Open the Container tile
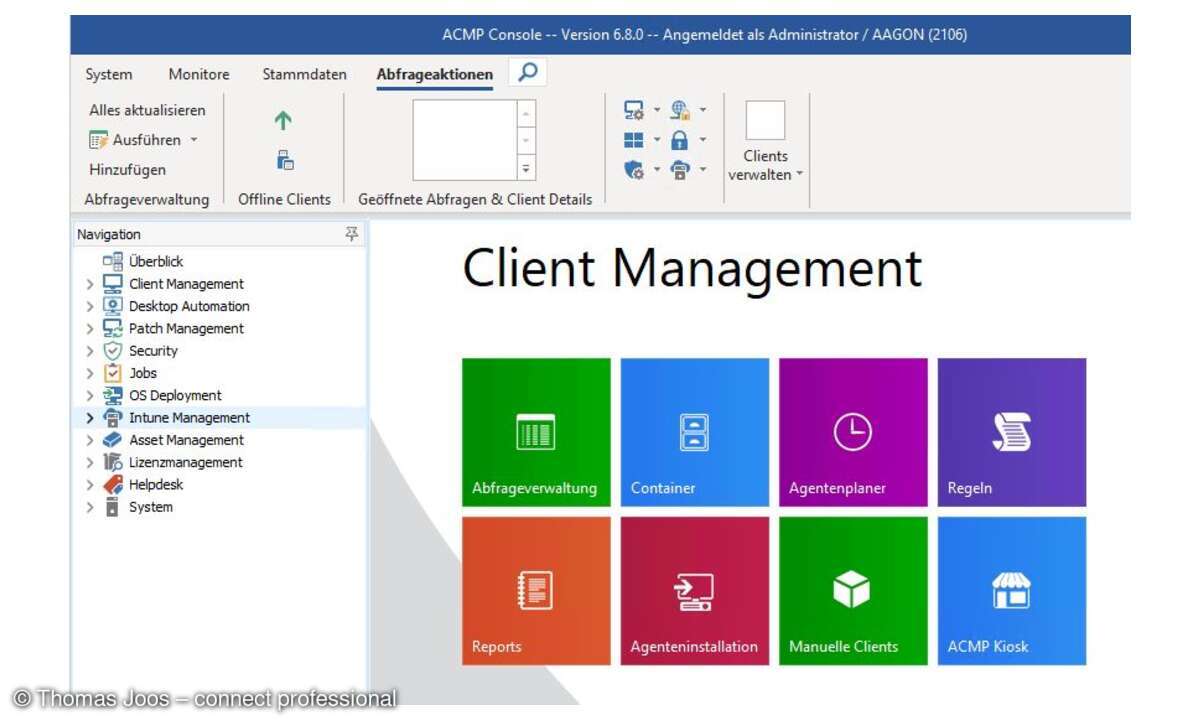Image resolution: width=1200 pixels, height=720 pixels. pos(694,430)
